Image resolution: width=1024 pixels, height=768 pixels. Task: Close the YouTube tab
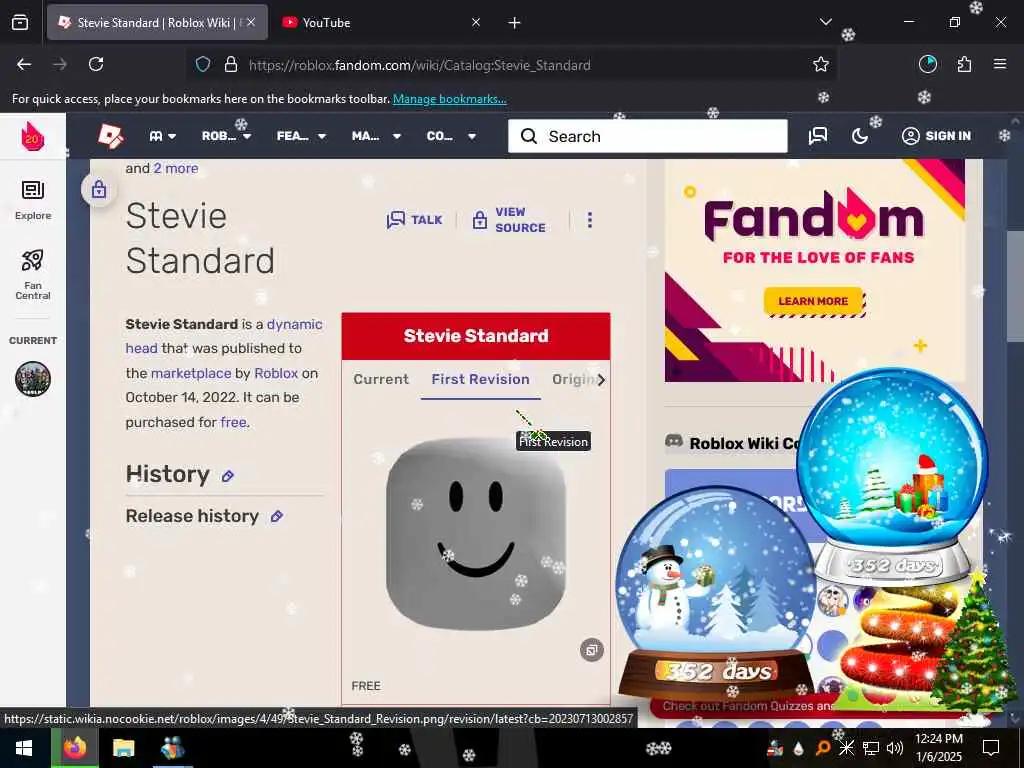pos(476,23)
